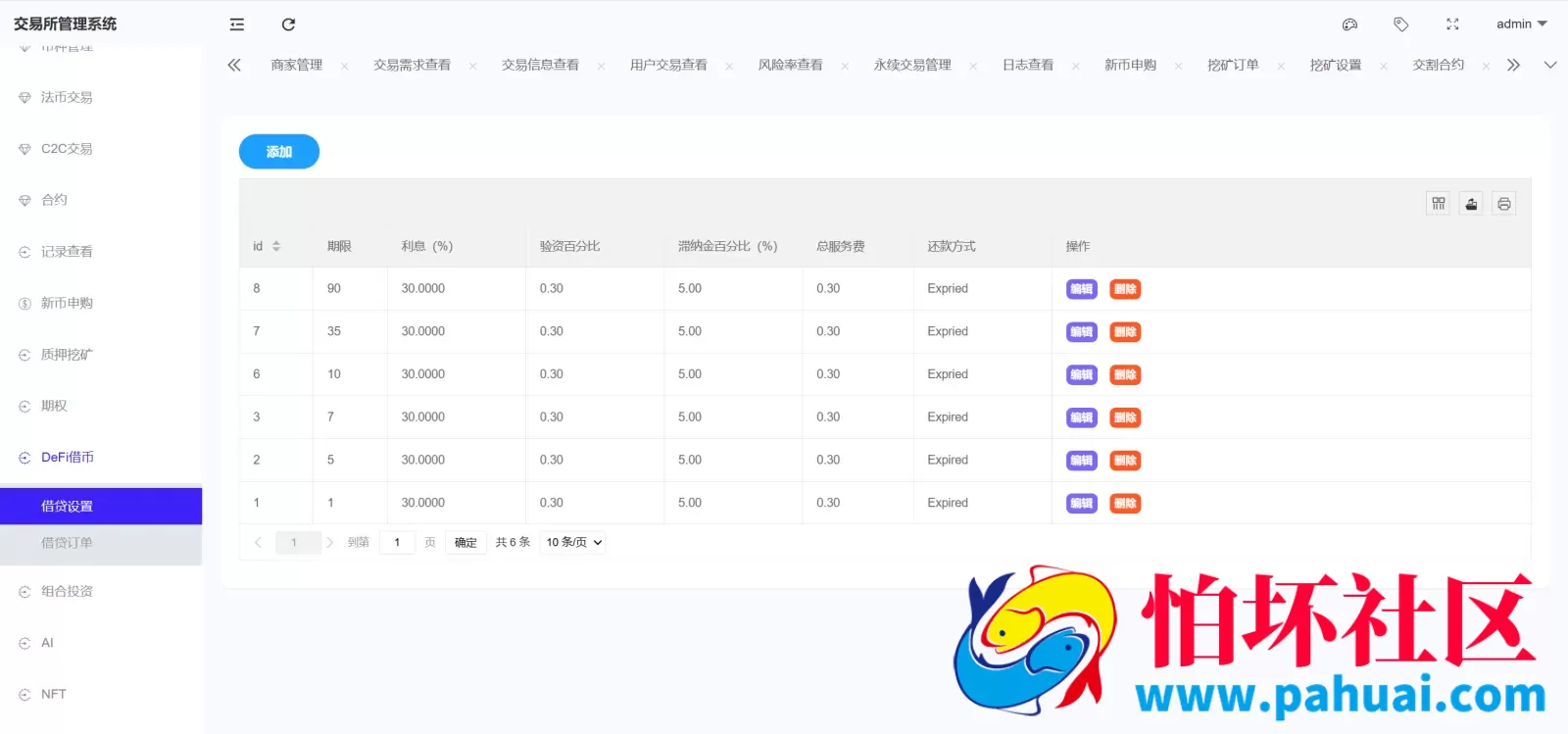Close the 挖矿设置 tab

(x=1383, y=67)
